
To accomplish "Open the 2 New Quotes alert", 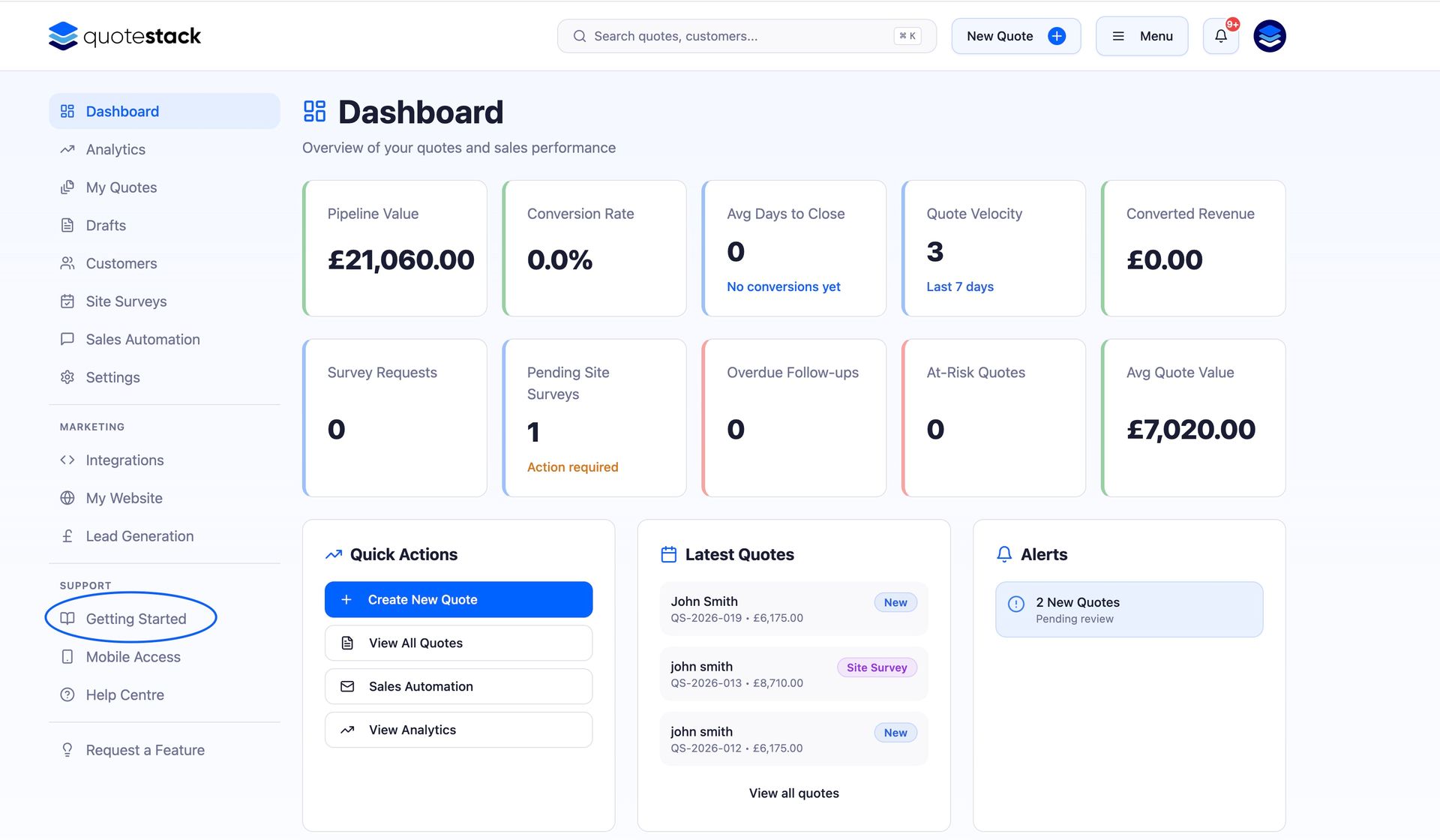I will coord(1129,609).
